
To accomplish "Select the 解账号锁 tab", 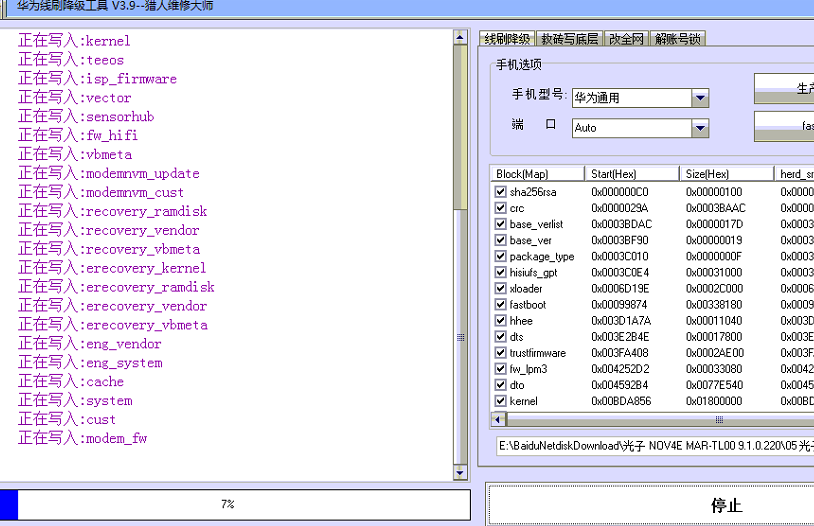I will (677, 39).
